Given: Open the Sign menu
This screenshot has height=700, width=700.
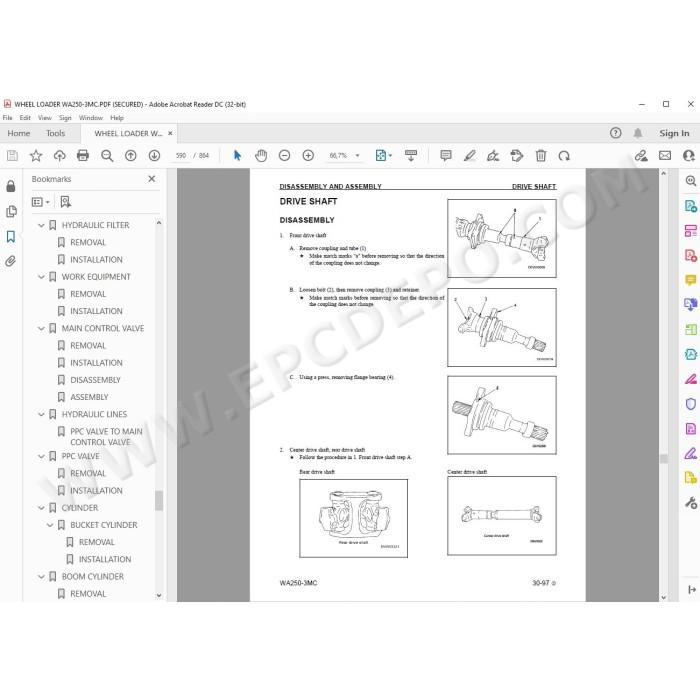Looking at the screenshot, I should 65,118.
